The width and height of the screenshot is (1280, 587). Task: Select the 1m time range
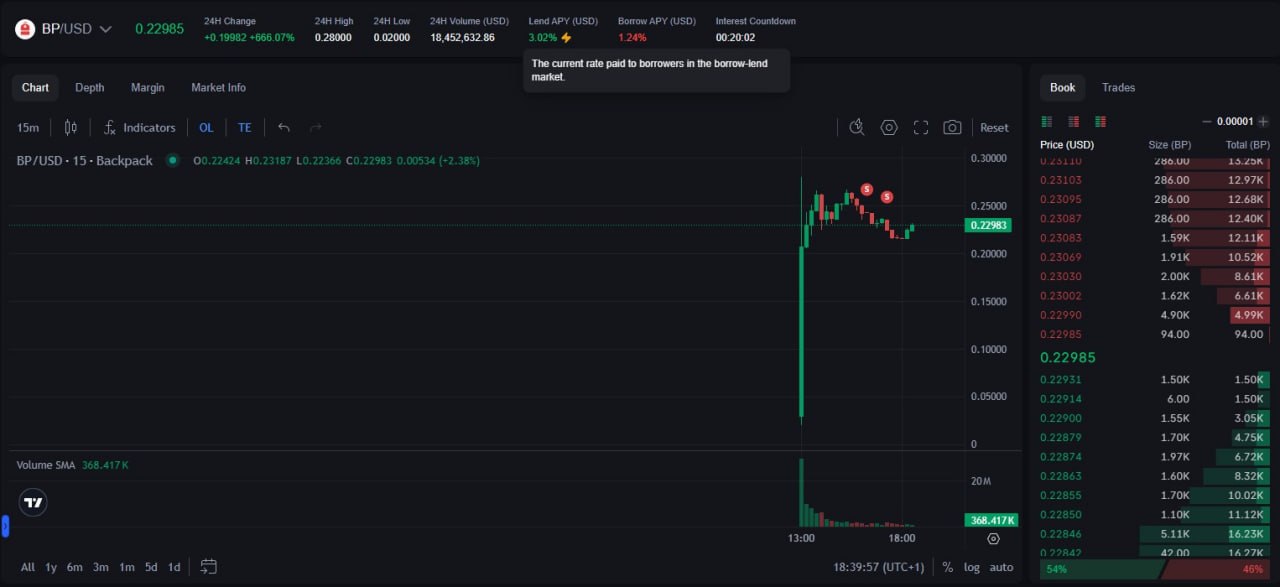point(127,567)
